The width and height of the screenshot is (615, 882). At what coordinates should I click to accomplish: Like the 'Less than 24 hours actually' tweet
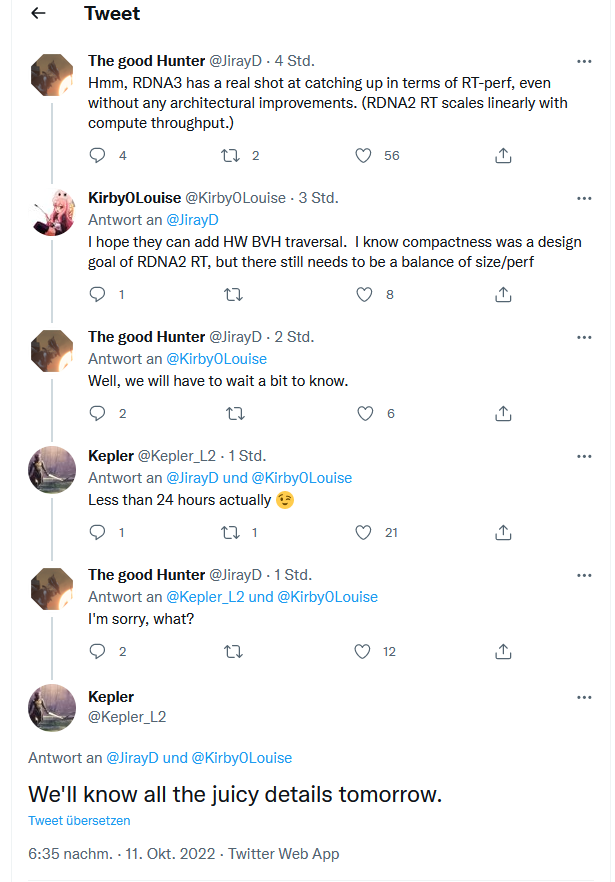[x=363, y=532]
